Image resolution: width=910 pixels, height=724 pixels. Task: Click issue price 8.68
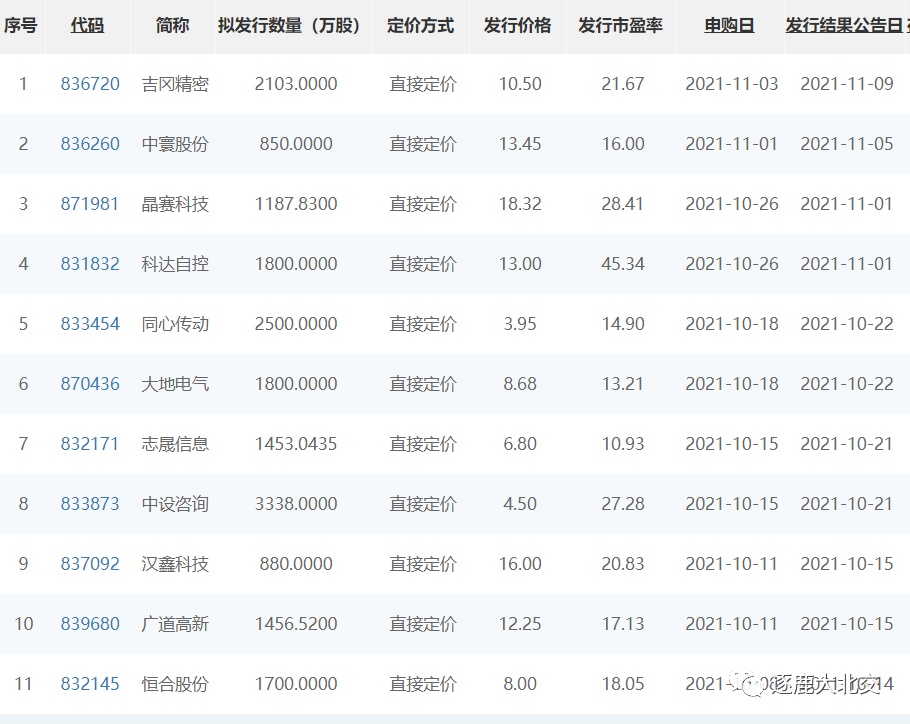[520, 383]
